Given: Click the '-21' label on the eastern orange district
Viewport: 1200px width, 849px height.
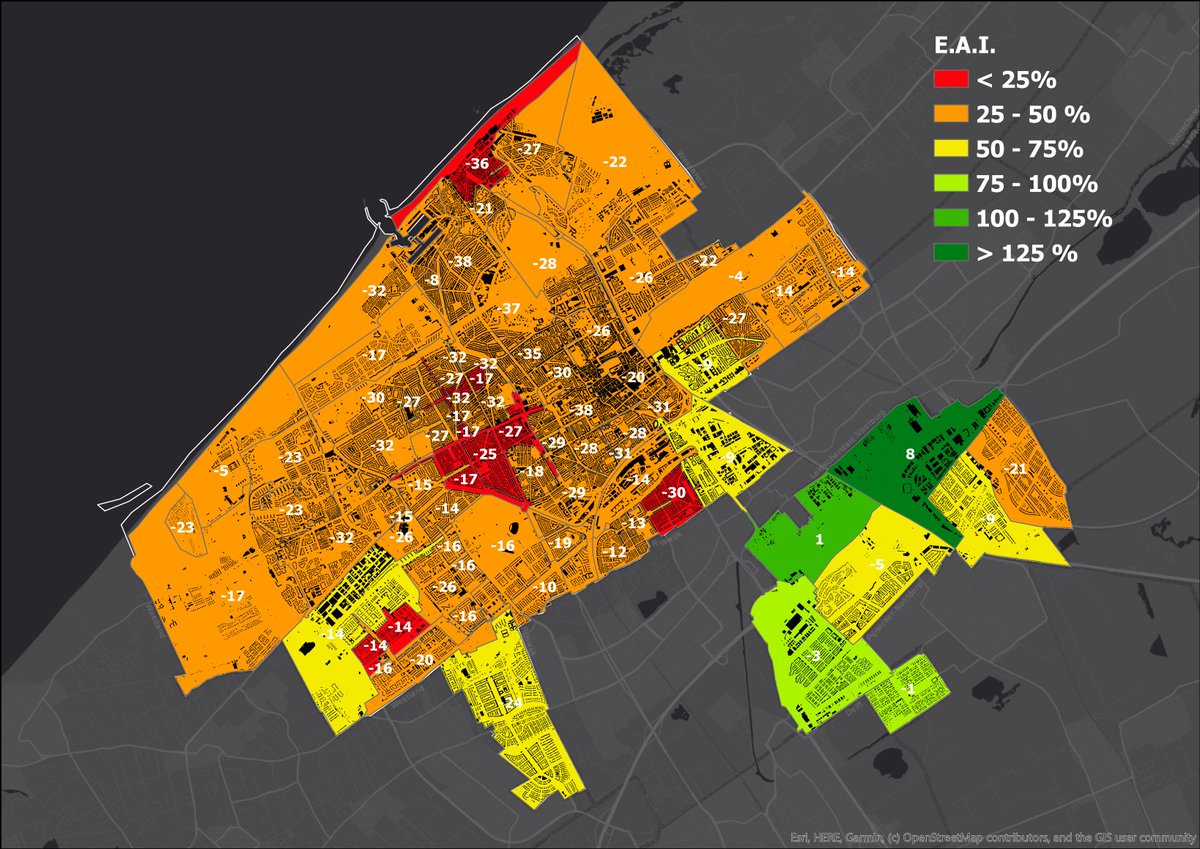Looking at the screenshot, I should [1015, 469].
